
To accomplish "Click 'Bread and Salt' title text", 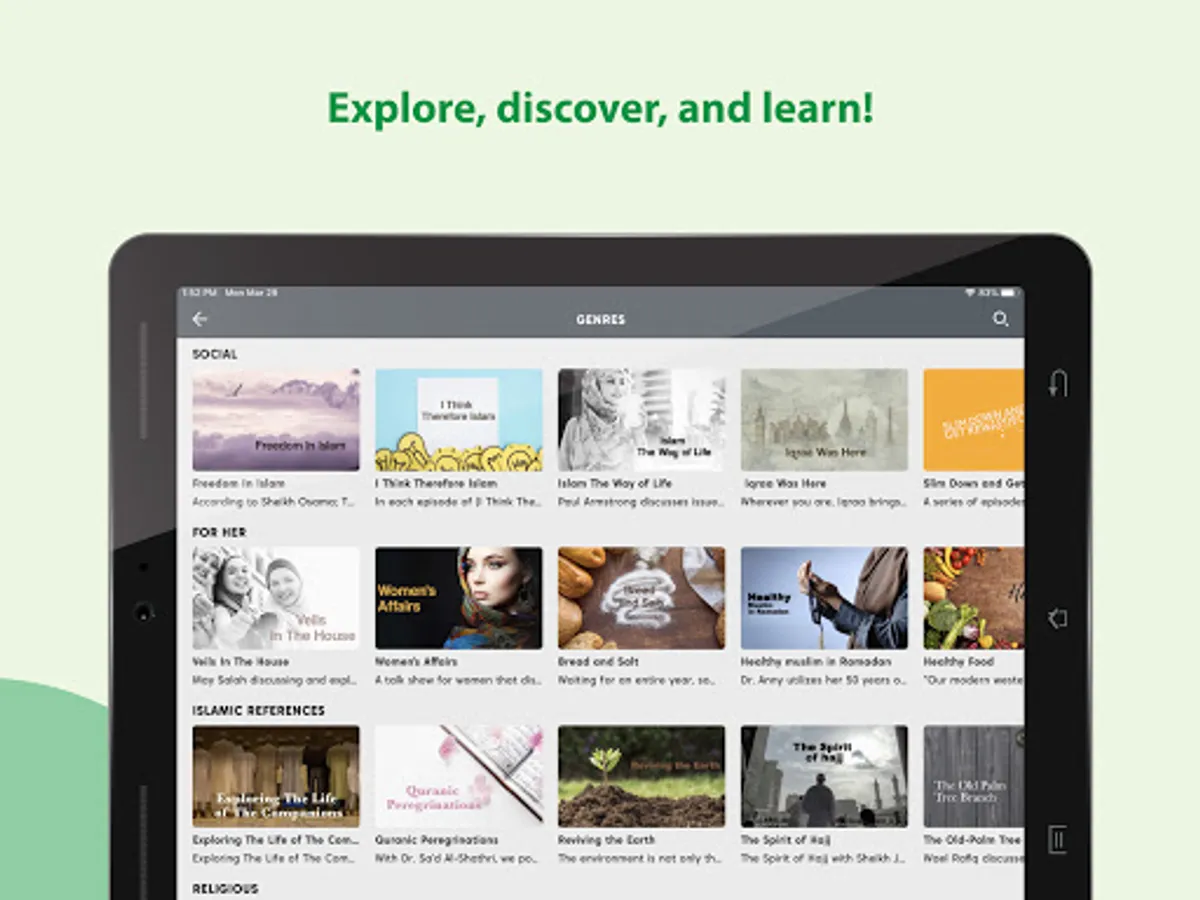I will (x=599, y=661).
